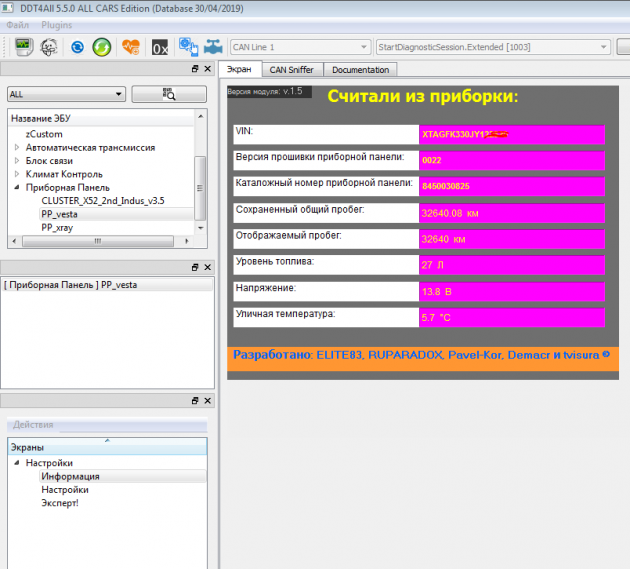Open the Documentation tab

[360, 70]
